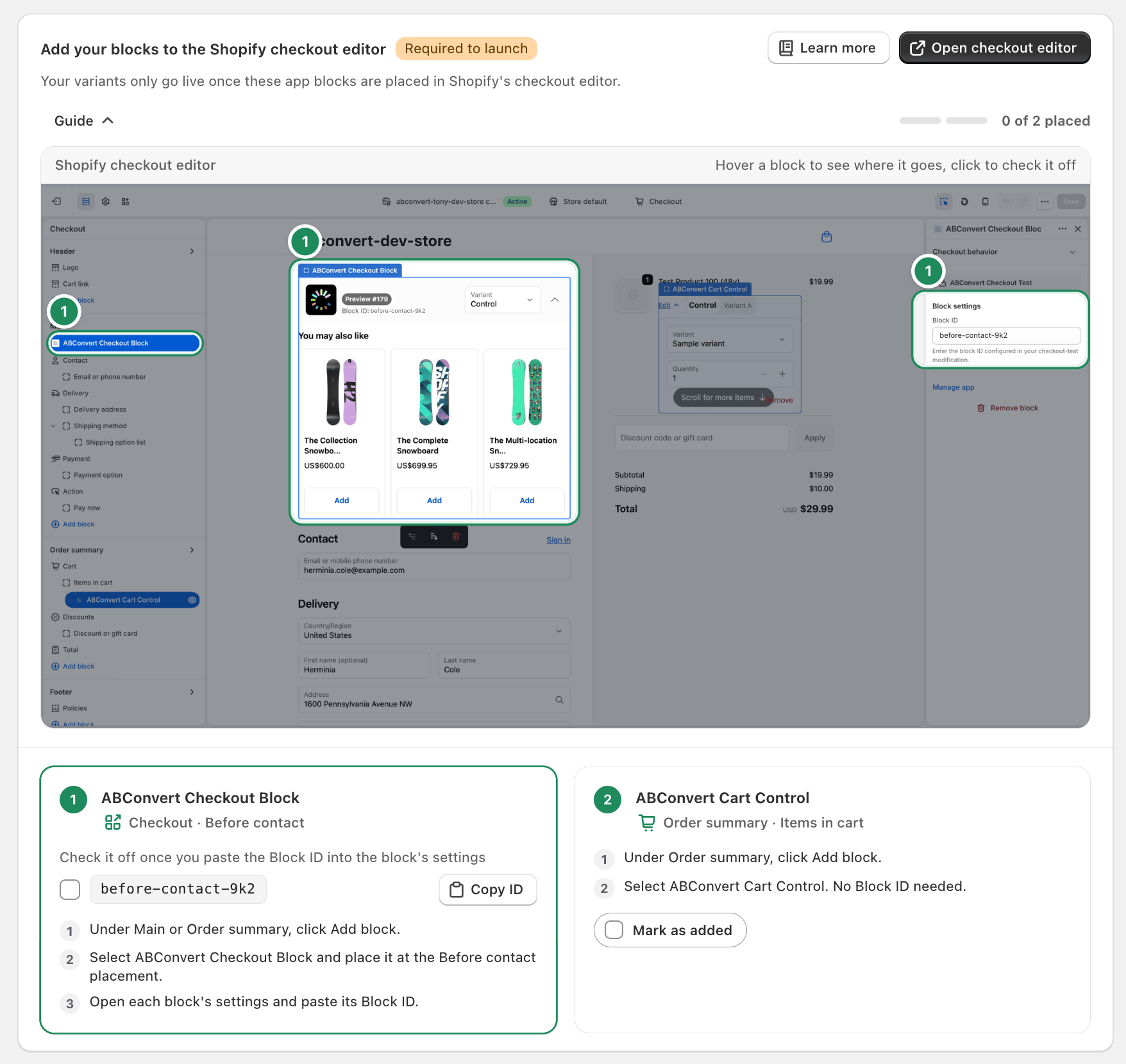Image resolution: width=1126 pixels, height=1064 pixels.
Task: Open the apps icon in editor toolbar
Action: tap(125, 201)
